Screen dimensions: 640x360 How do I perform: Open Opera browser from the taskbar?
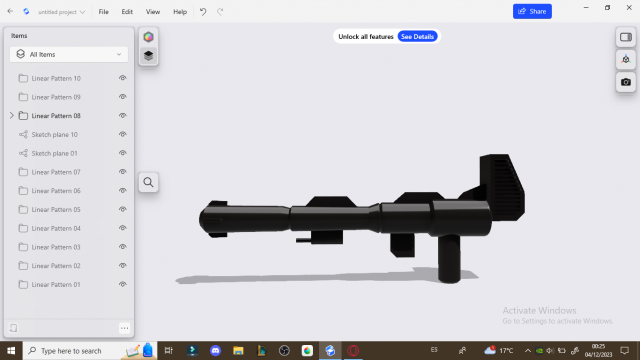pos(353,351)
